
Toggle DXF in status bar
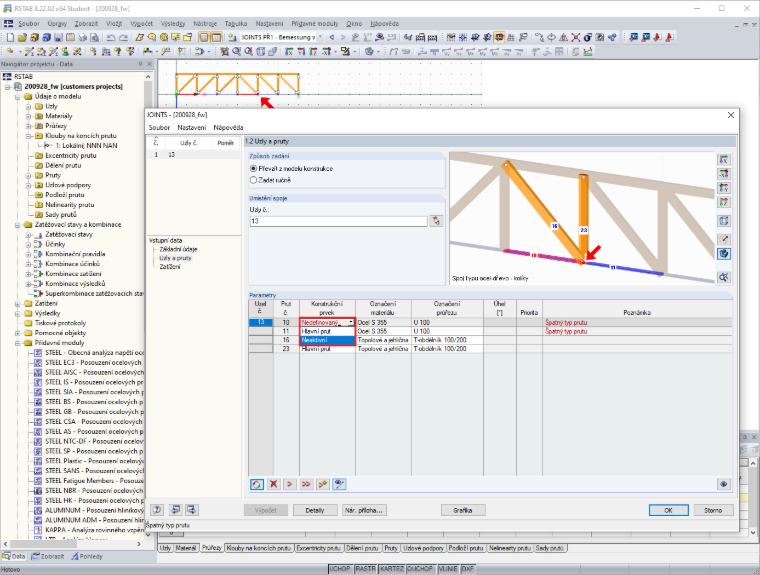[x=468, y=569]
